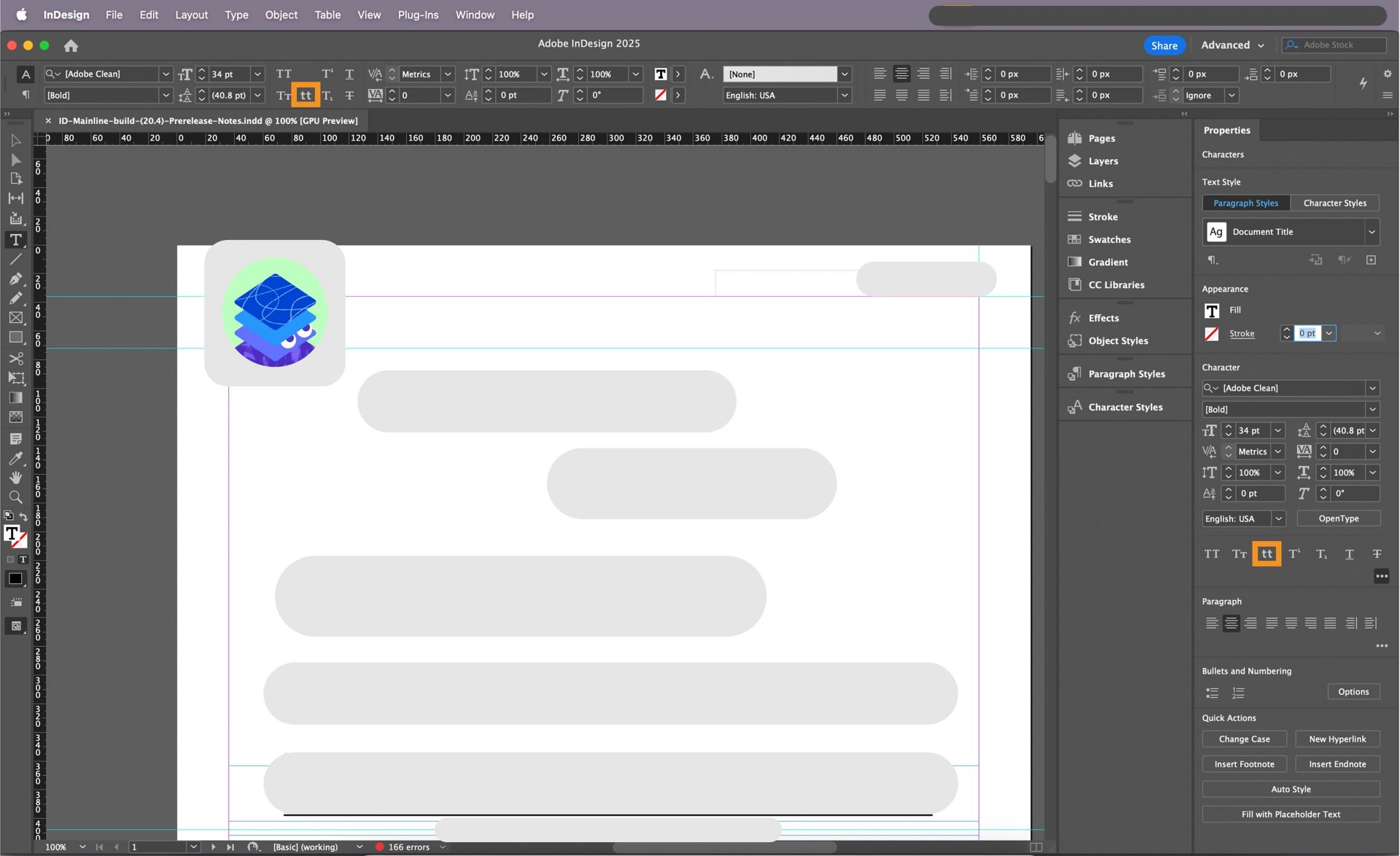The height and width of the screenshot is (856, 1400).
Task: Open the zoom level dropdown at bottom left
Action: (82, 847)
